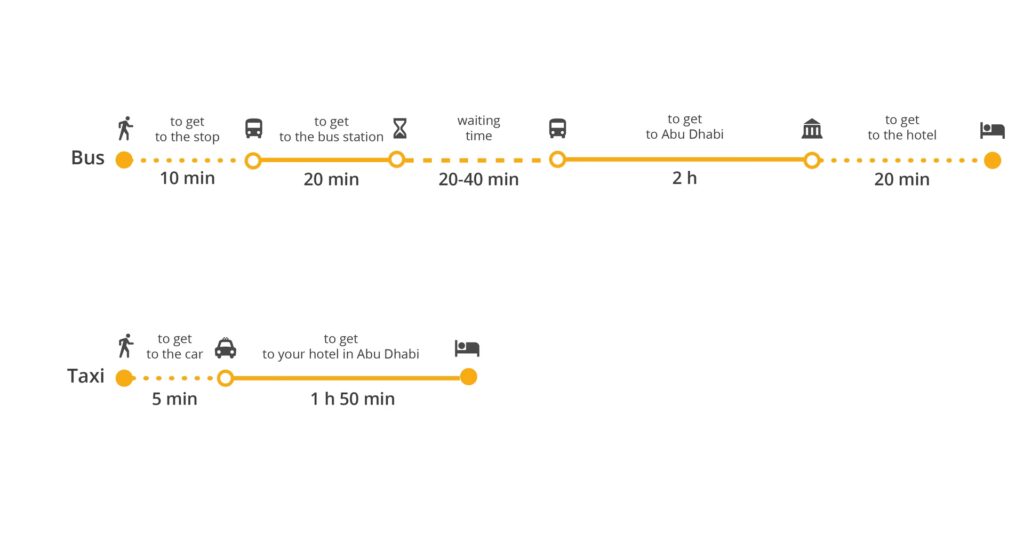Click the hotel bed icon ending the Bus row
Viewport: 1024px width, 533px height.
[x=992, y=130]
